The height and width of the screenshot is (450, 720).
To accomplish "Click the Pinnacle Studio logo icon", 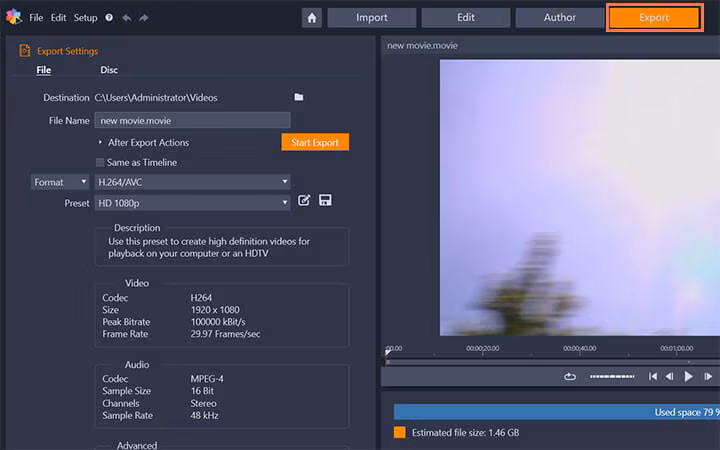I will coord(14,17).
